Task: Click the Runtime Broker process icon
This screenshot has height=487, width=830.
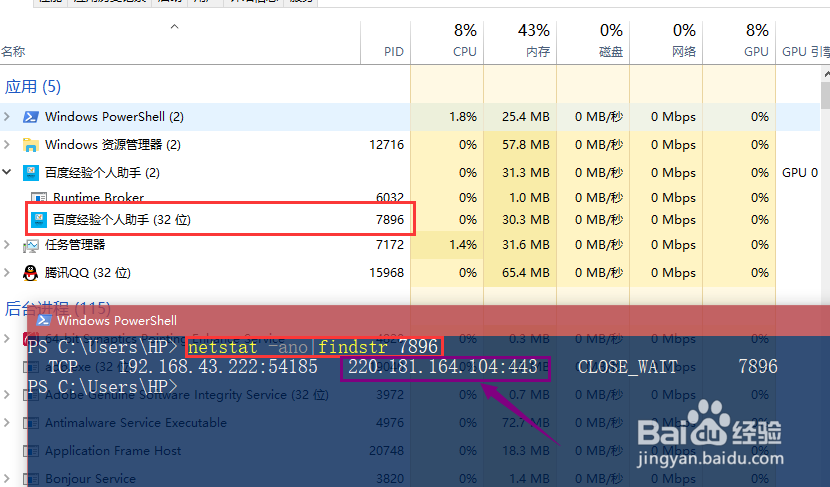Action: click(39, 198)
